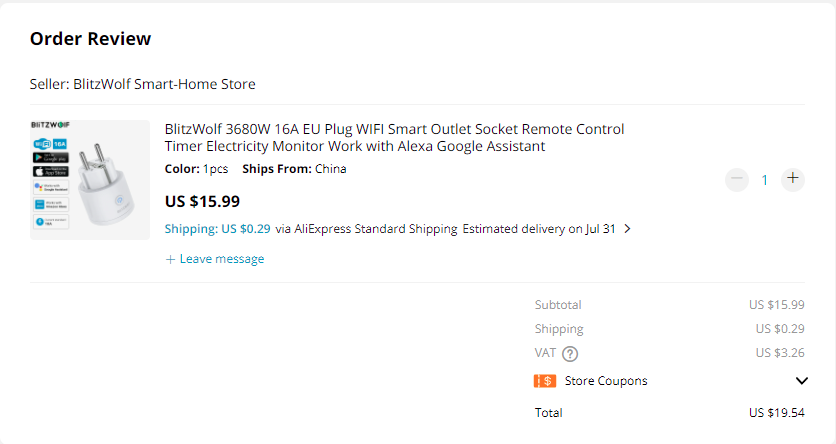Click the US $3.26 VAT amount
Screen dimensions: 836x444
coord(780,353)
